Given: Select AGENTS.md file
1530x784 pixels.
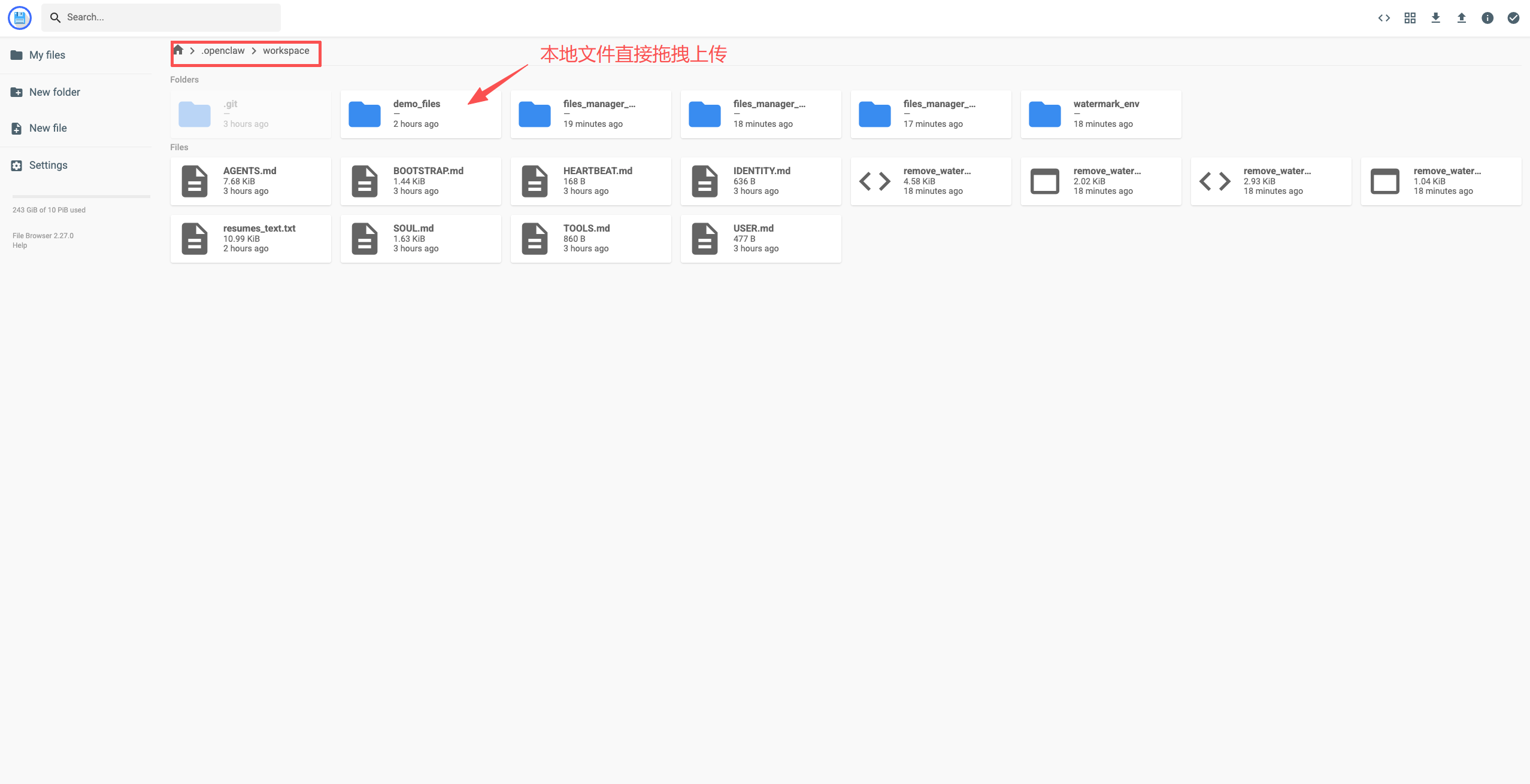Looking at the screenshot, I should click(x=250, y=181).
